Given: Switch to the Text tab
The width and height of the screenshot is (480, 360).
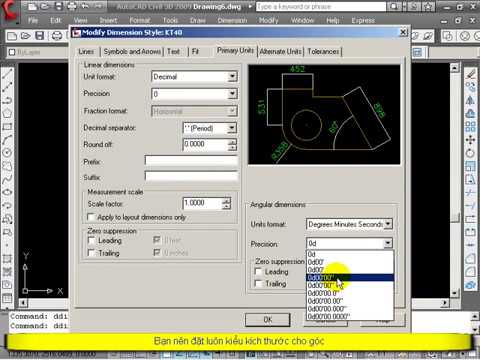Looking at the screenshot, I should pyautogui.click(x=173, y=51).
